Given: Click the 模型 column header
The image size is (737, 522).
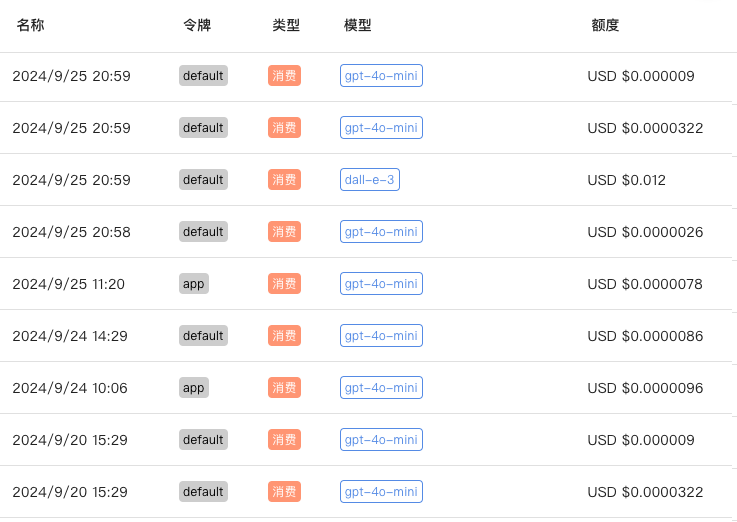Looking at the screenshot, I should pyautogui.click(x=358, y=25).
